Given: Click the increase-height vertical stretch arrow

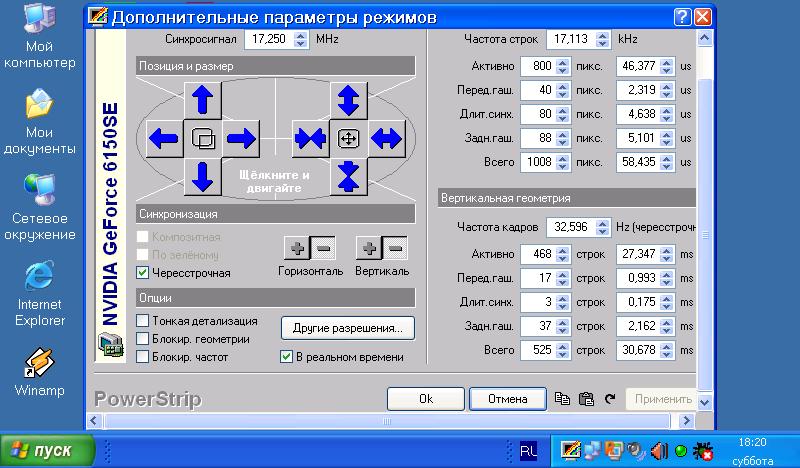Looking at the screenshot, I should [348, 100].
